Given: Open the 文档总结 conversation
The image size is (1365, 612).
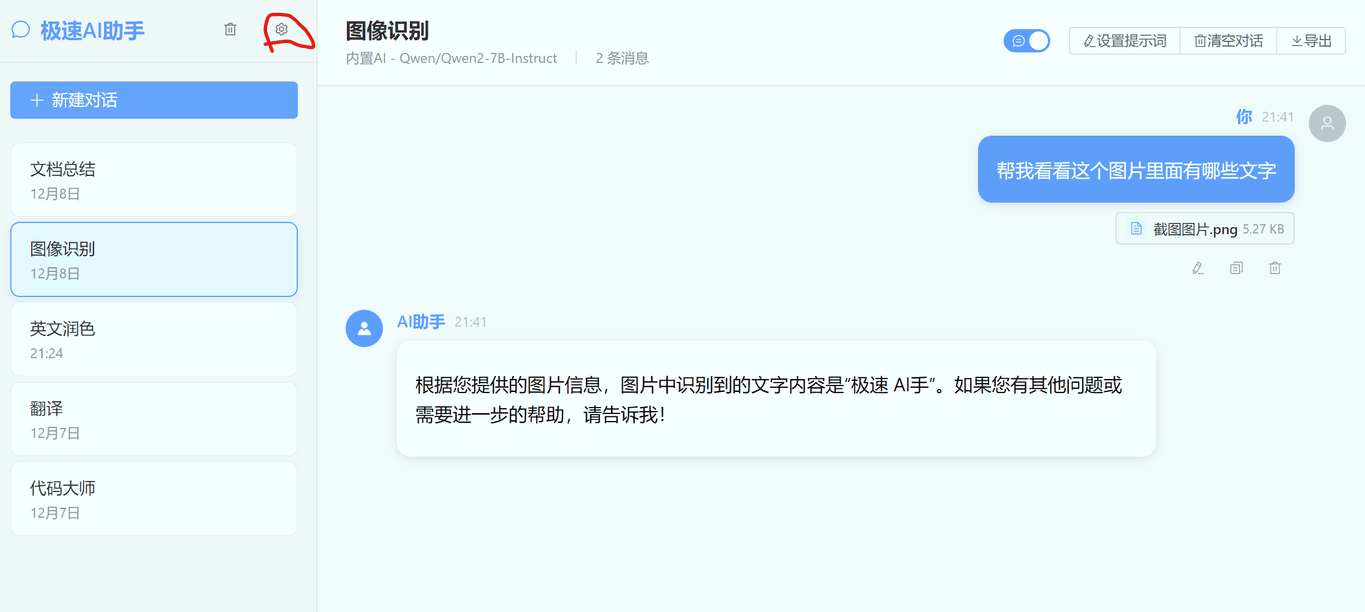Looking at the screenshot, I should pyautogui.click(x=153, y=179).
